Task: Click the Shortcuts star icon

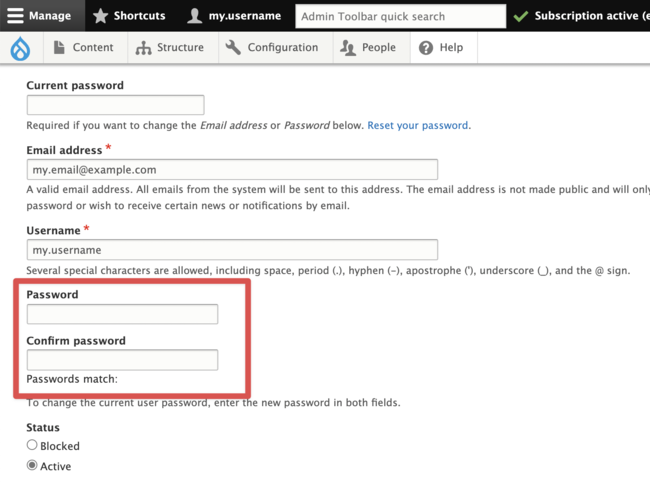Action: click(x=100, y=16)
